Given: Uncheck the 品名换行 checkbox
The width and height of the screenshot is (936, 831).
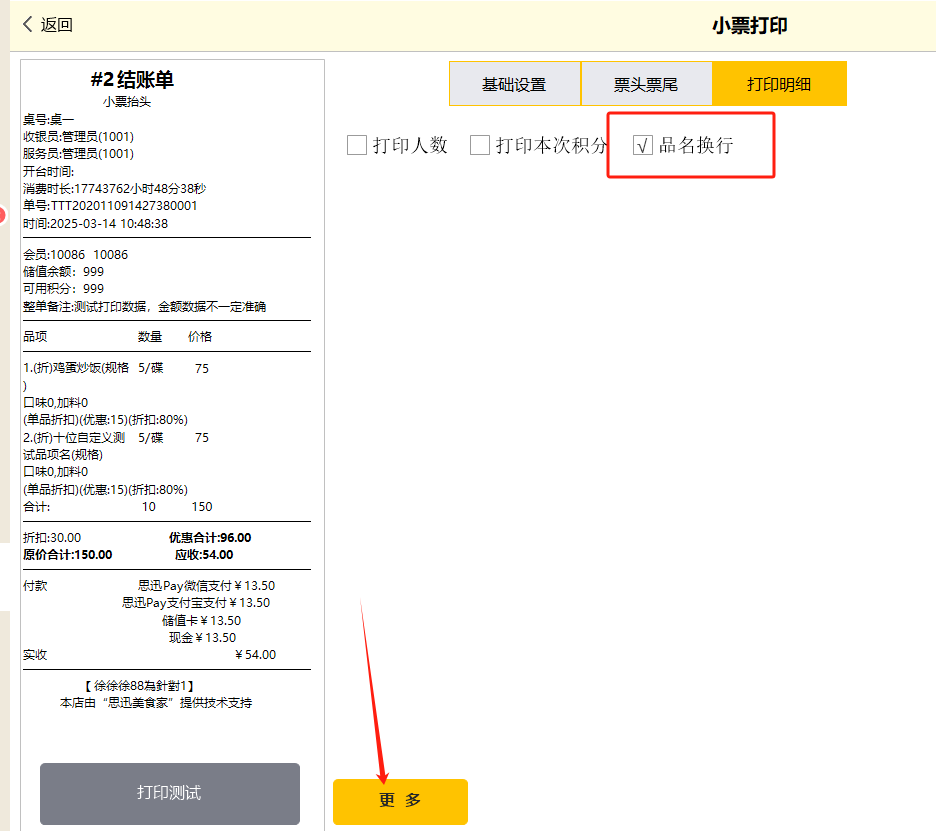Looking at the screenshot, I should [644, 146].
